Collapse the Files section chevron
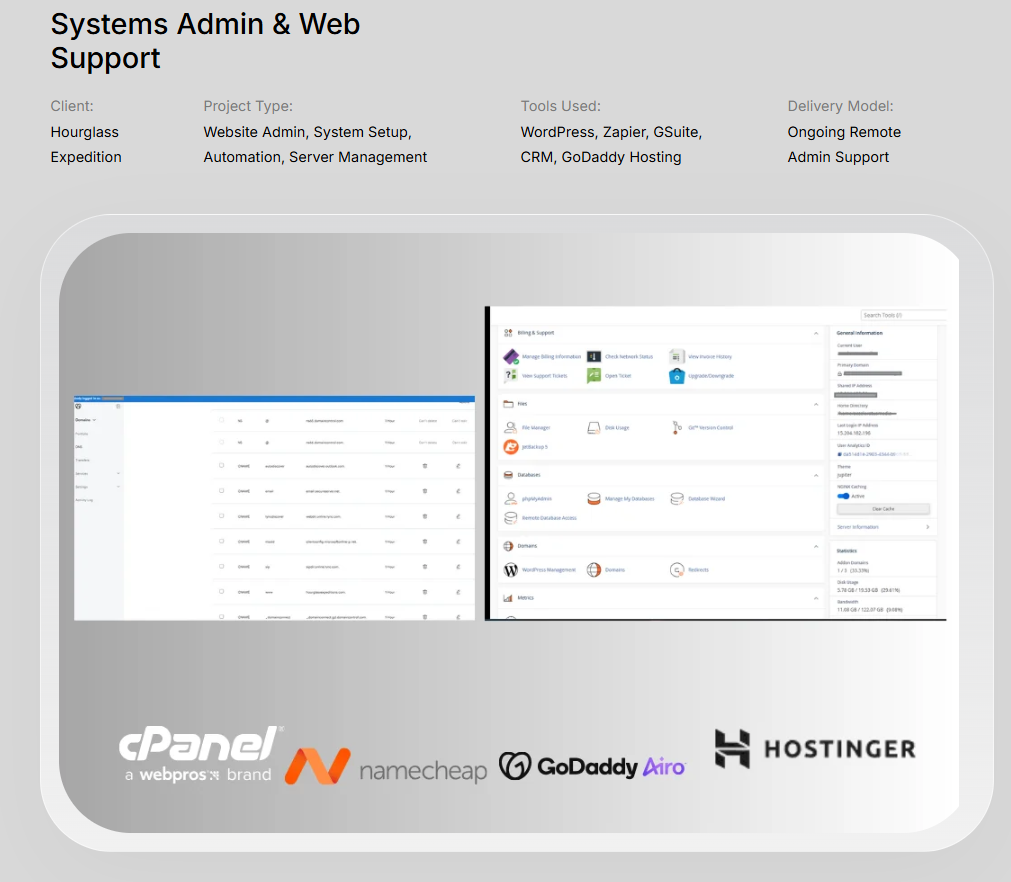This screenshot has width=1011, height=882. click(x=816, y=404)
